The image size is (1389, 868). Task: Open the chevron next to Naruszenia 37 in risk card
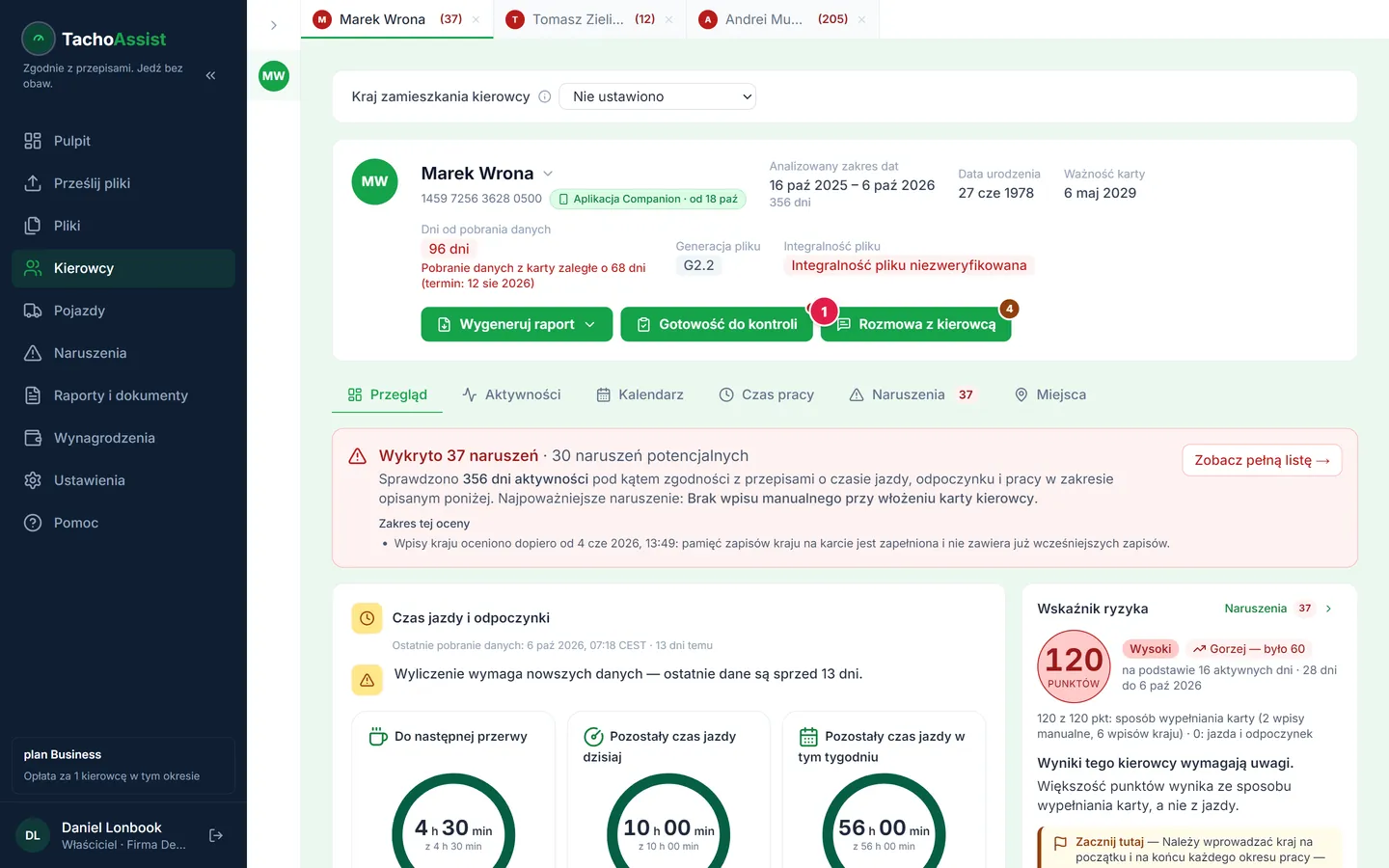1328,609
